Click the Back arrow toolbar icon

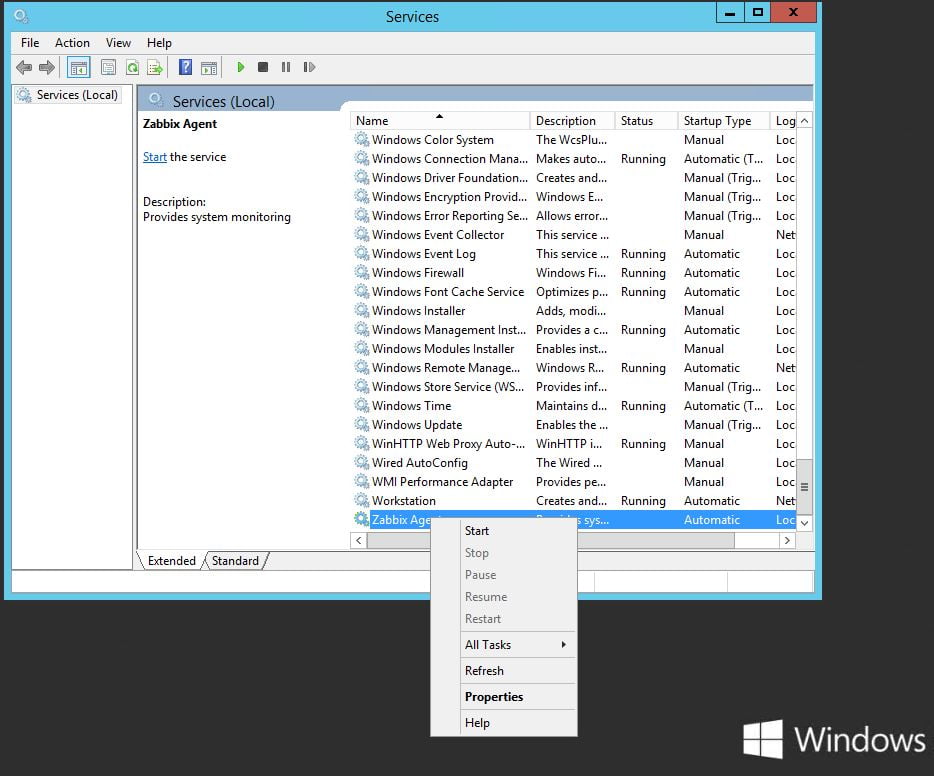point(24,67)
